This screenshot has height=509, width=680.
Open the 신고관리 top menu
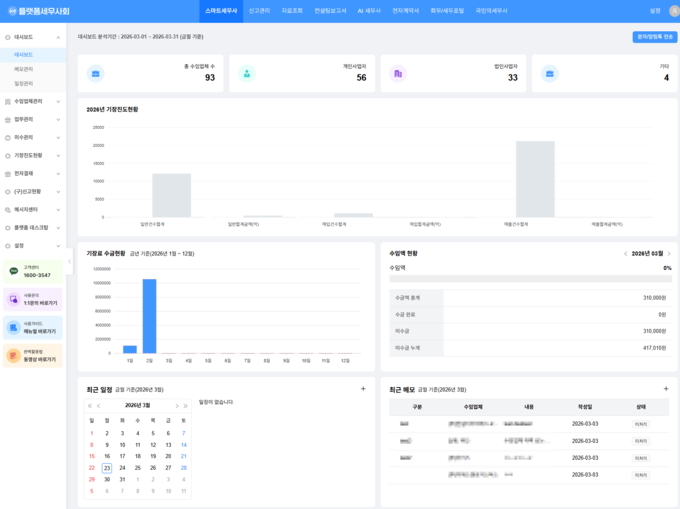pos(259,10)
